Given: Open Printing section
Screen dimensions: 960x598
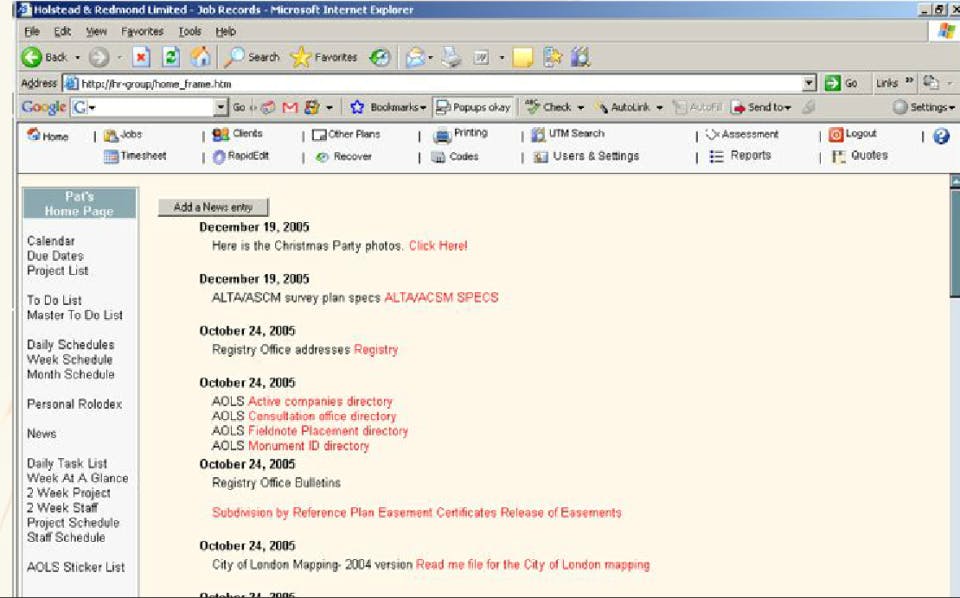Looking at the screenshot, I should click(x=460, y=134).
